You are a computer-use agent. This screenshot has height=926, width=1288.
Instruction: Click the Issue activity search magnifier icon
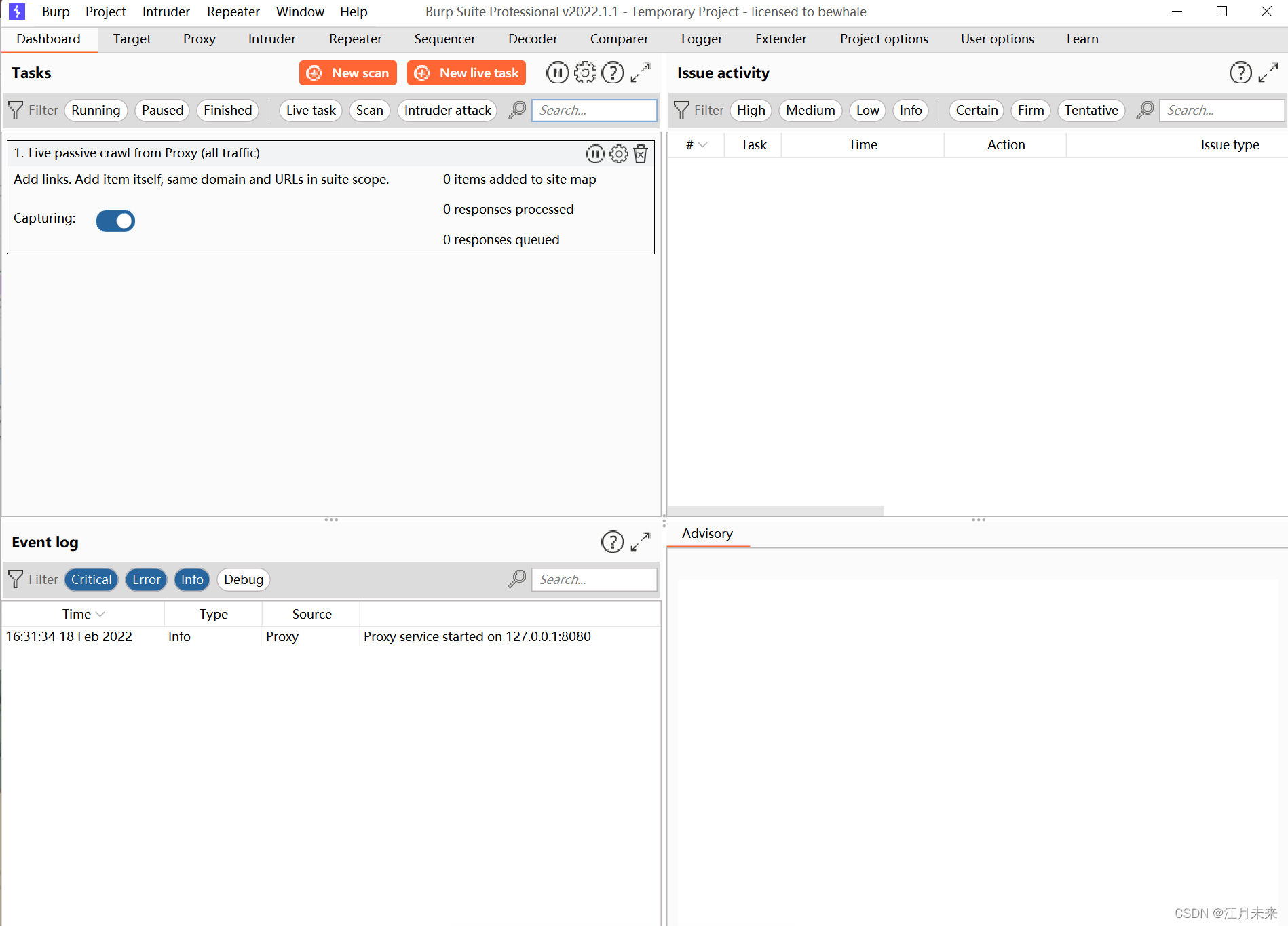pos(1145,110)
